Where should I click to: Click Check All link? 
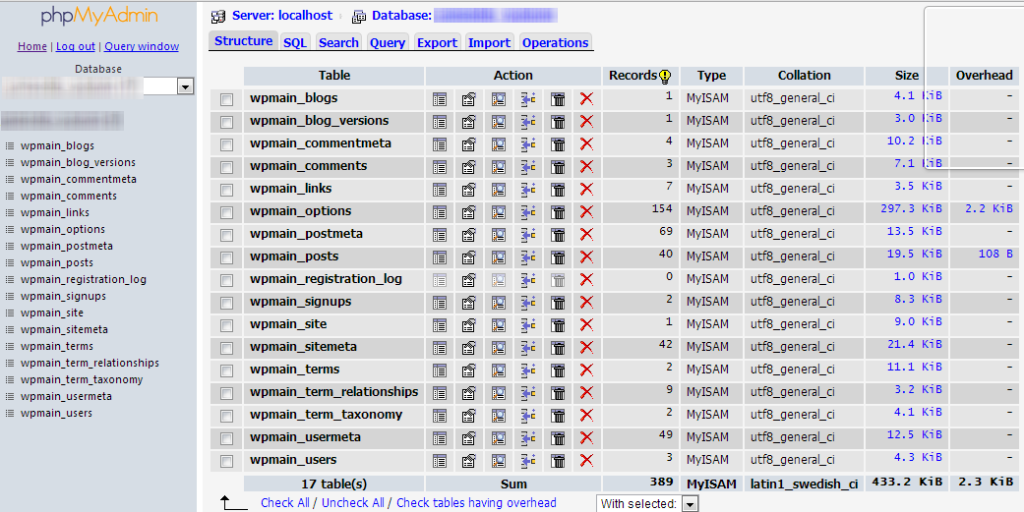point(285,503)
